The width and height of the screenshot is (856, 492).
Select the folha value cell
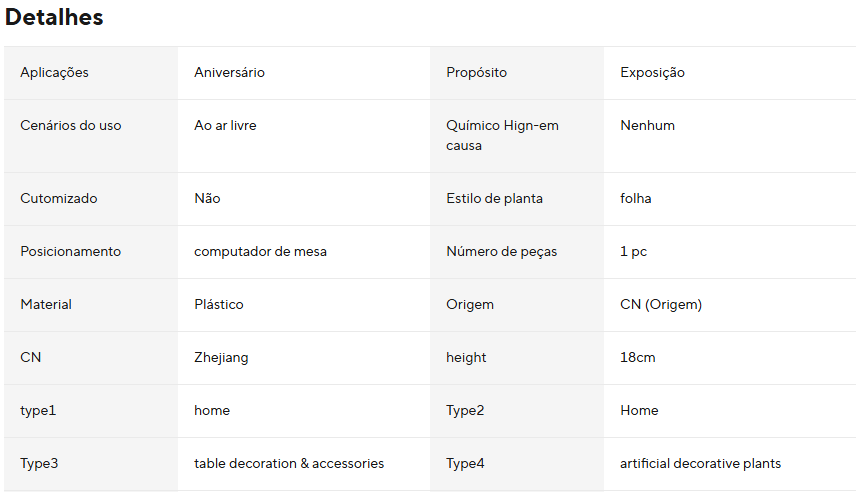729,199
